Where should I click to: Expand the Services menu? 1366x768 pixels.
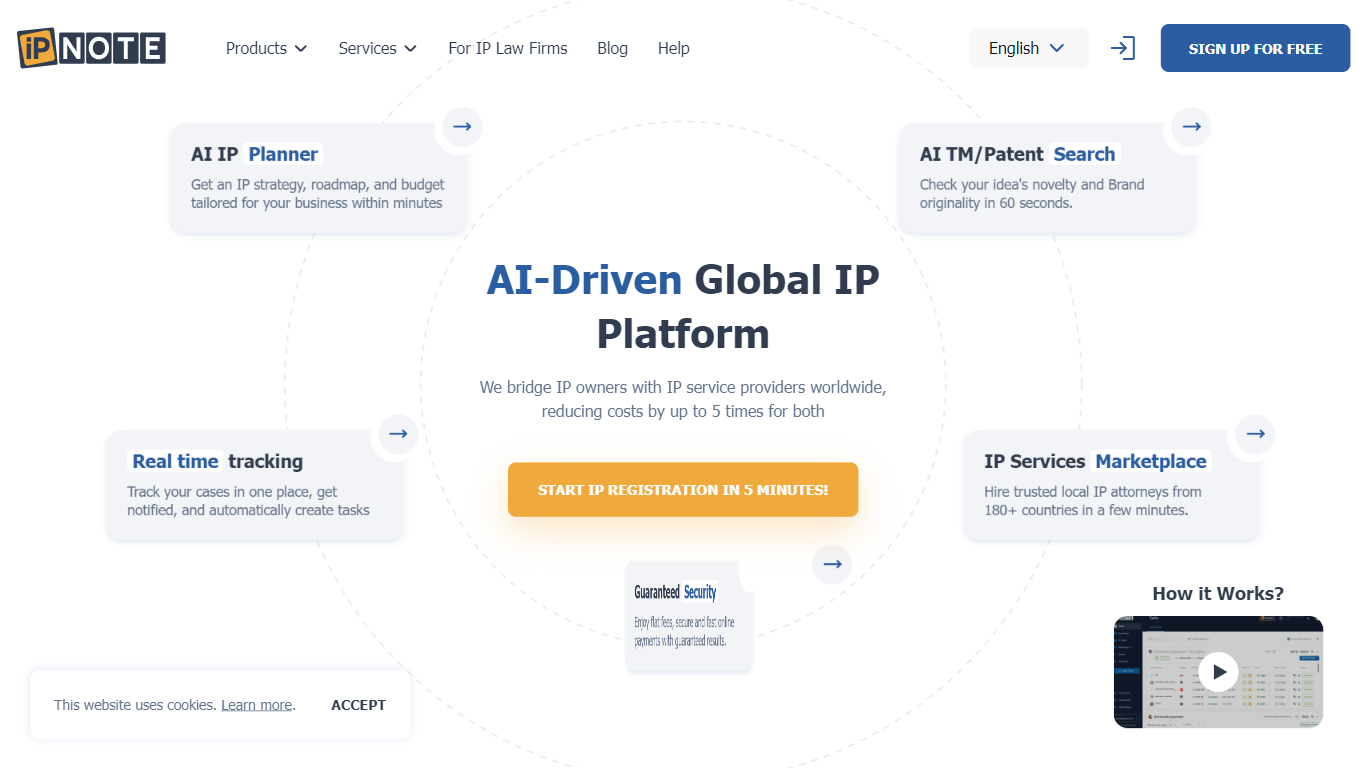pos(377,48)
